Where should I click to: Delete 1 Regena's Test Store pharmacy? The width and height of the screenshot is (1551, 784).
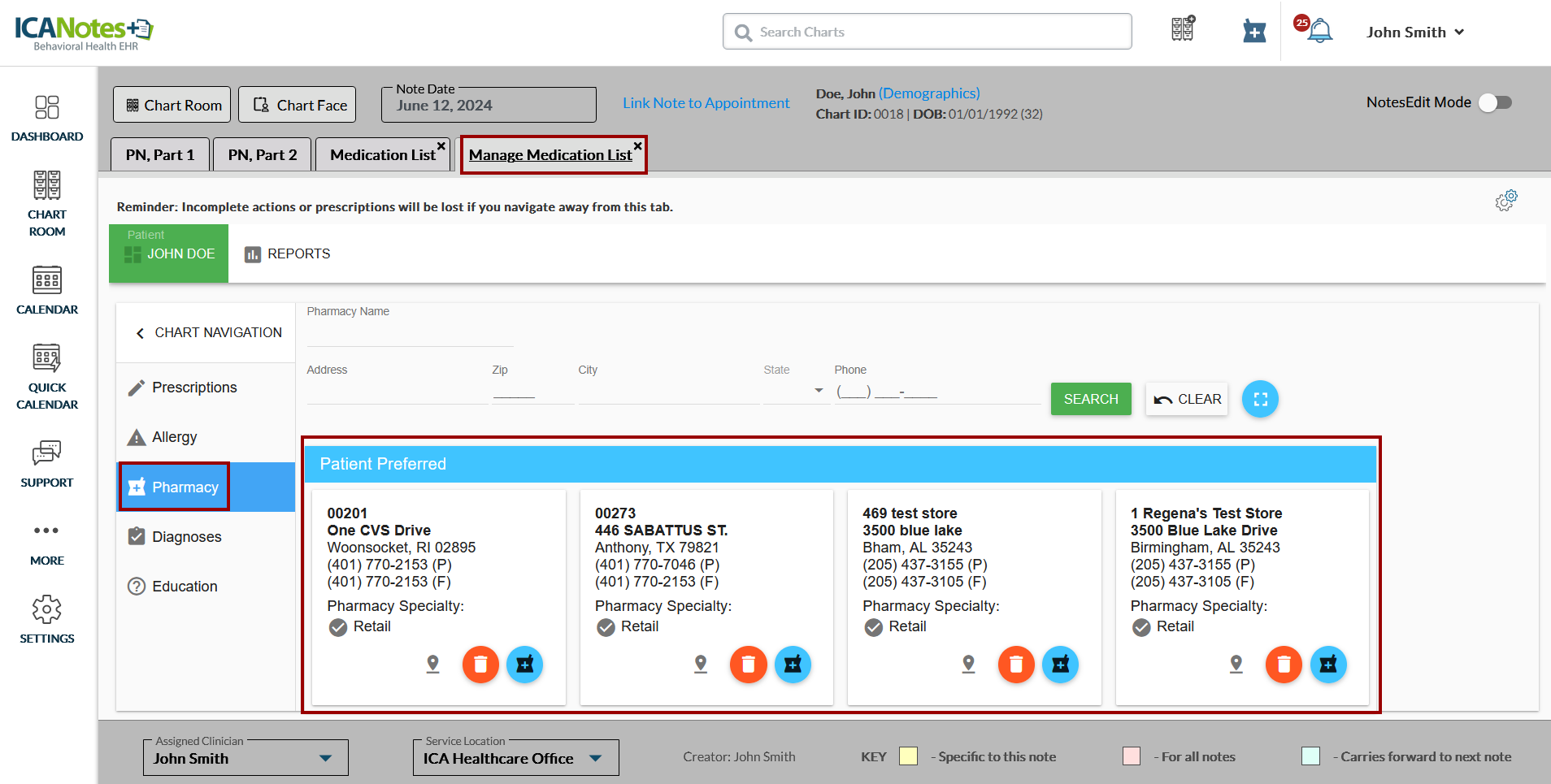point(1284,665)
